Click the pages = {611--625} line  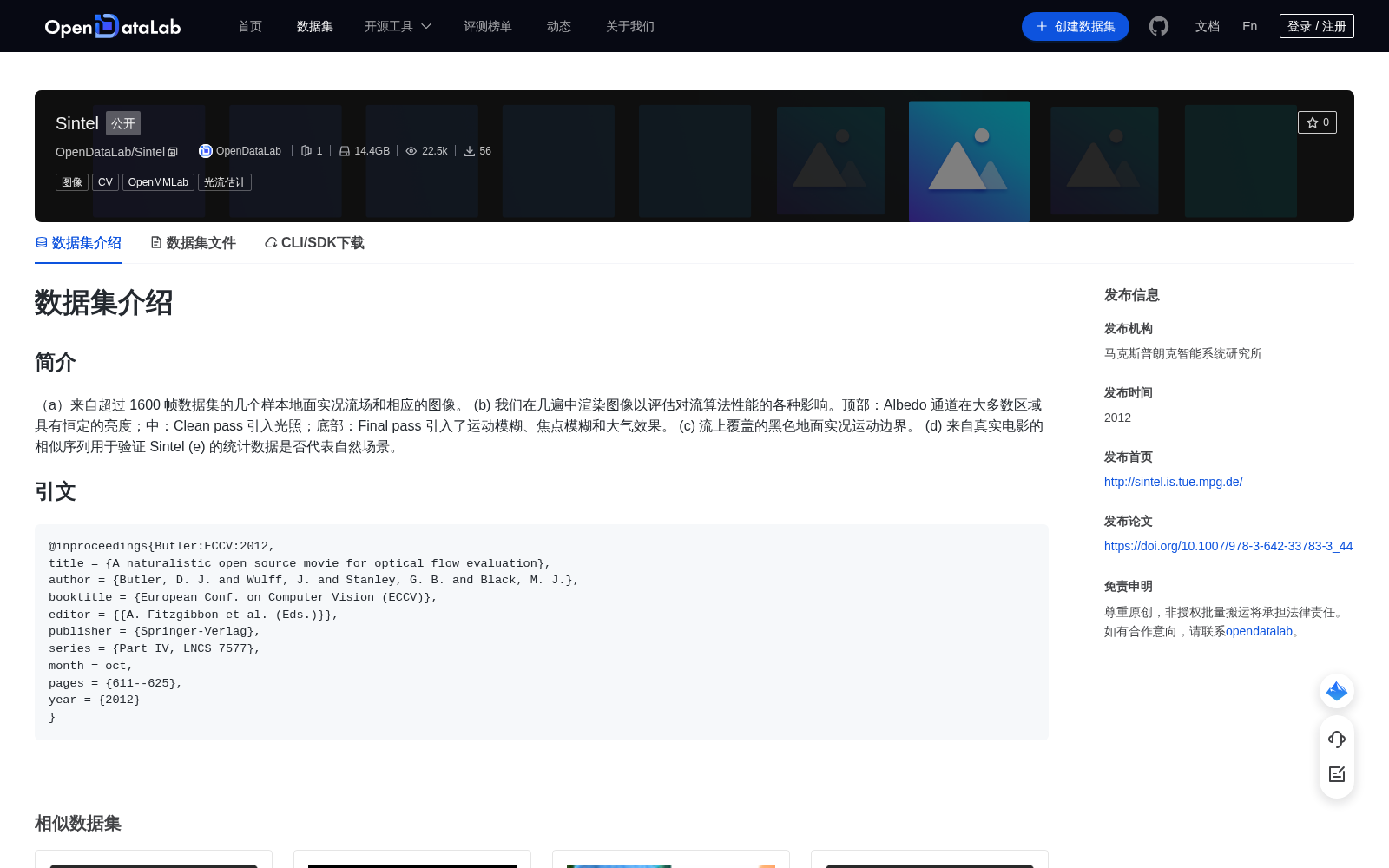tap(115, 683)
